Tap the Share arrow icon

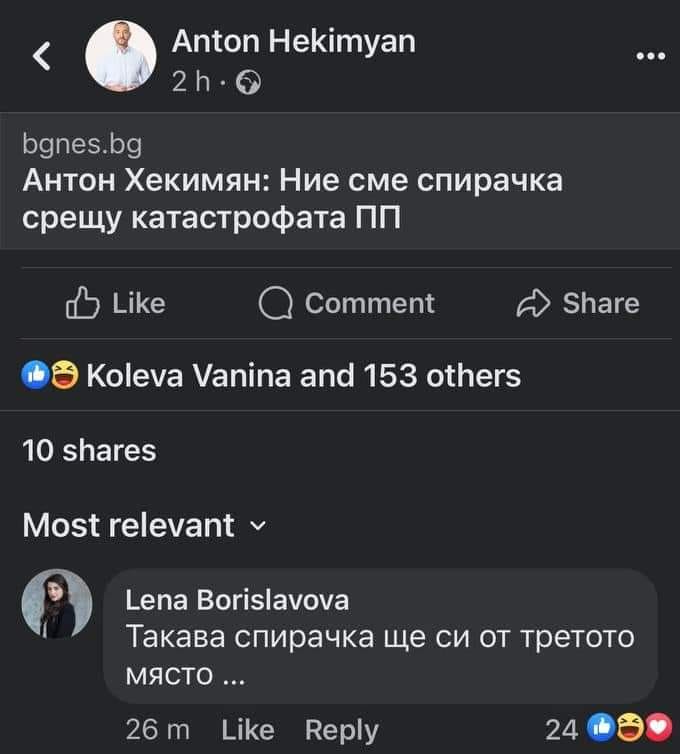tap(533, 303)
